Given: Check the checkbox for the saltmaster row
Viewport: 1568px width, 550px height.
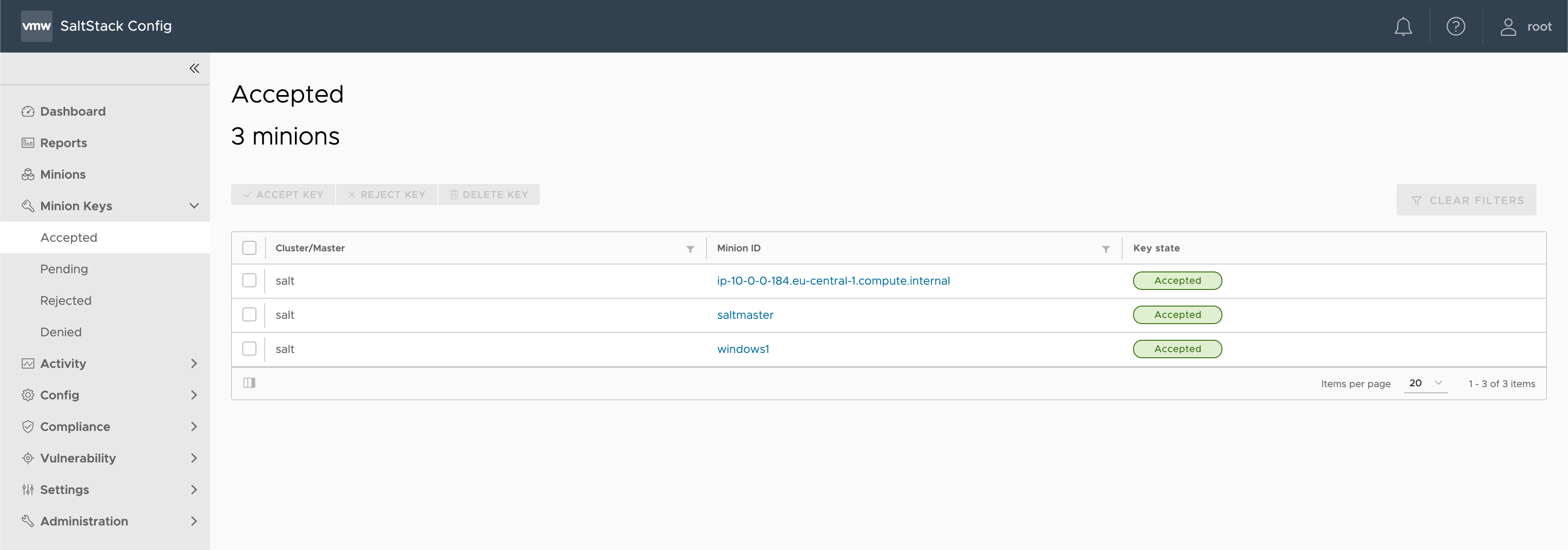Looking at the screenshot, I should pos(249,315).
